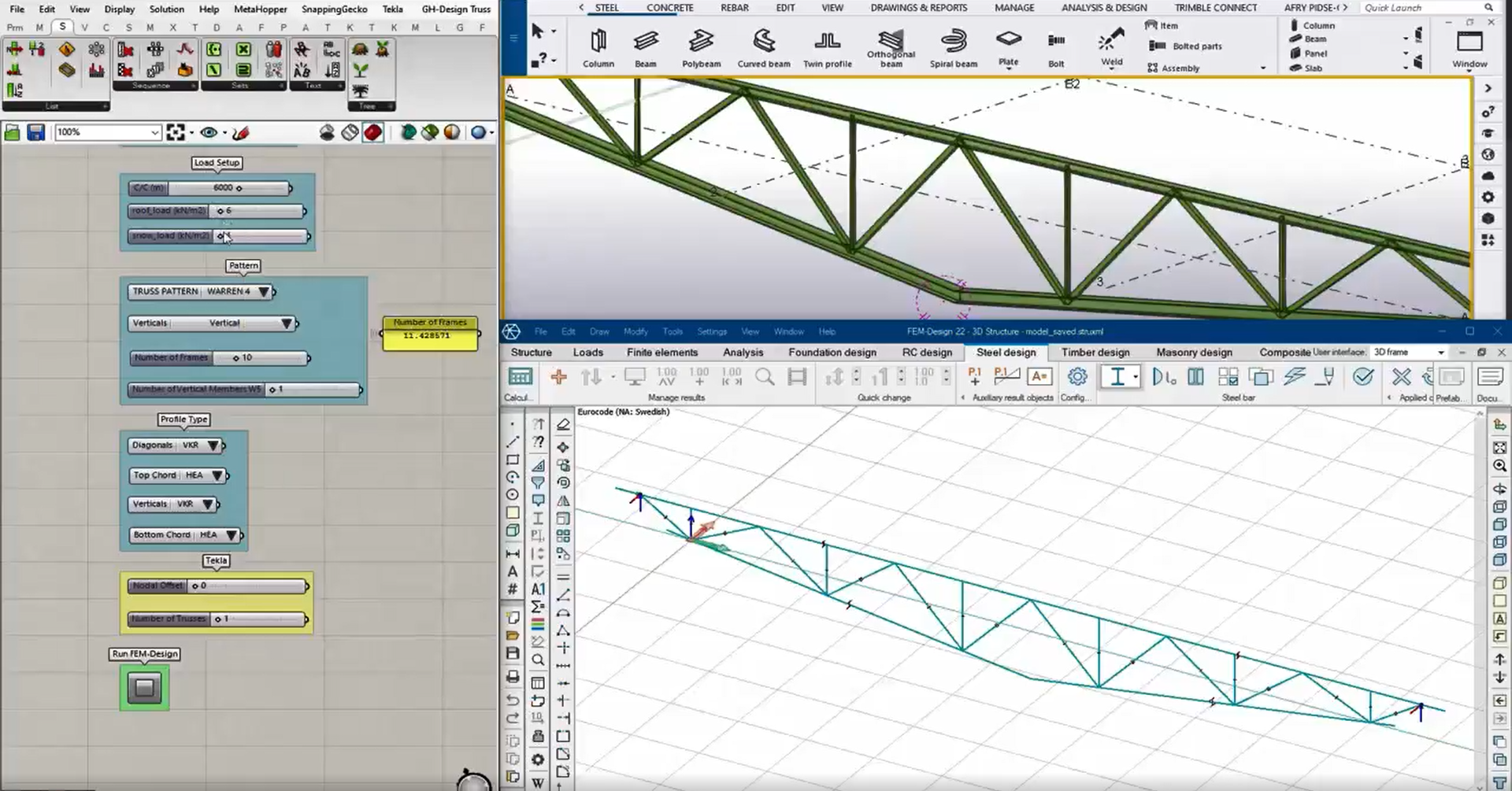Screen dimensions: 1512x791
Task: Click the Plate tool icon
Action: coord(1008,39)
